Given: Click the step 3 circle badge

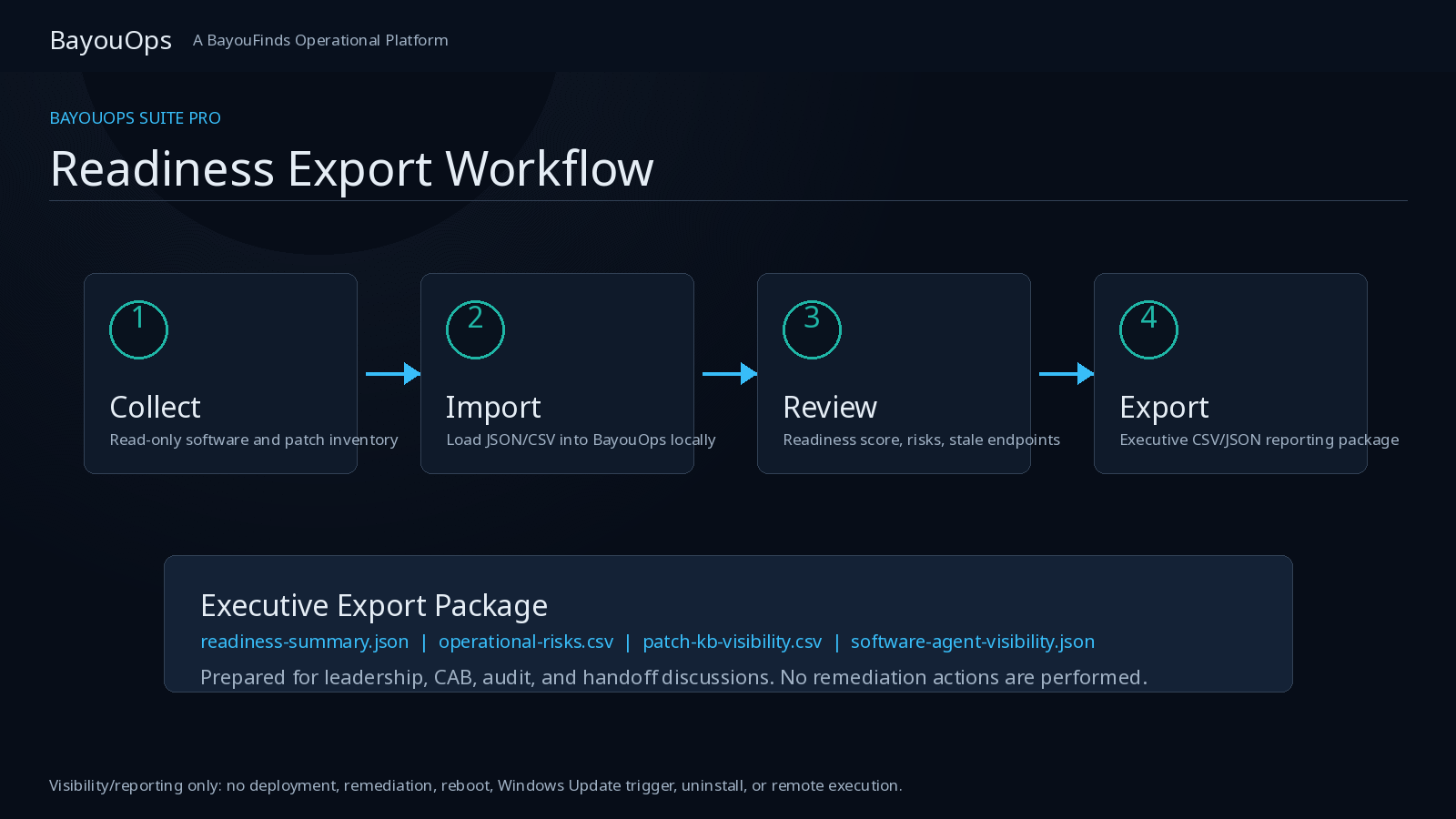Looking at the screenshot, I should (x=812, y=329).
